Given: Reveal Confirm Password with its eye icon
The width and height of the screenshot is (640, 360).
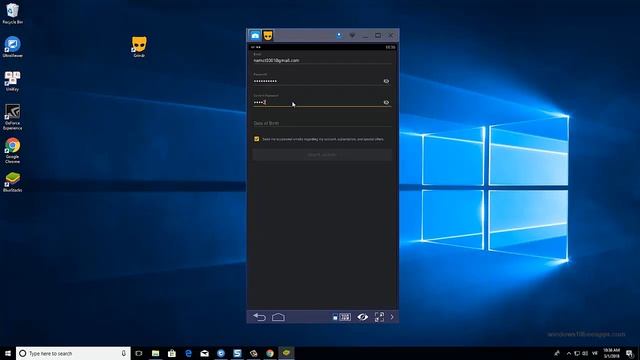Looking at the screenshot, I should click(386, 102).
